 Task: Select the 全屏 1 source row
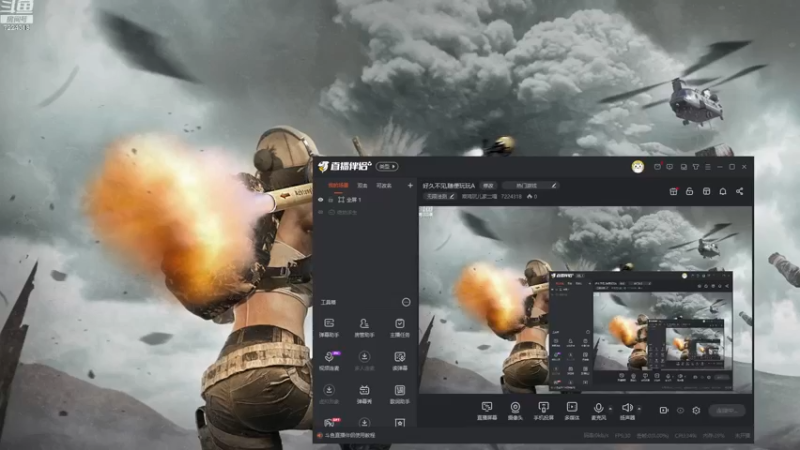[x=365, y=200]
